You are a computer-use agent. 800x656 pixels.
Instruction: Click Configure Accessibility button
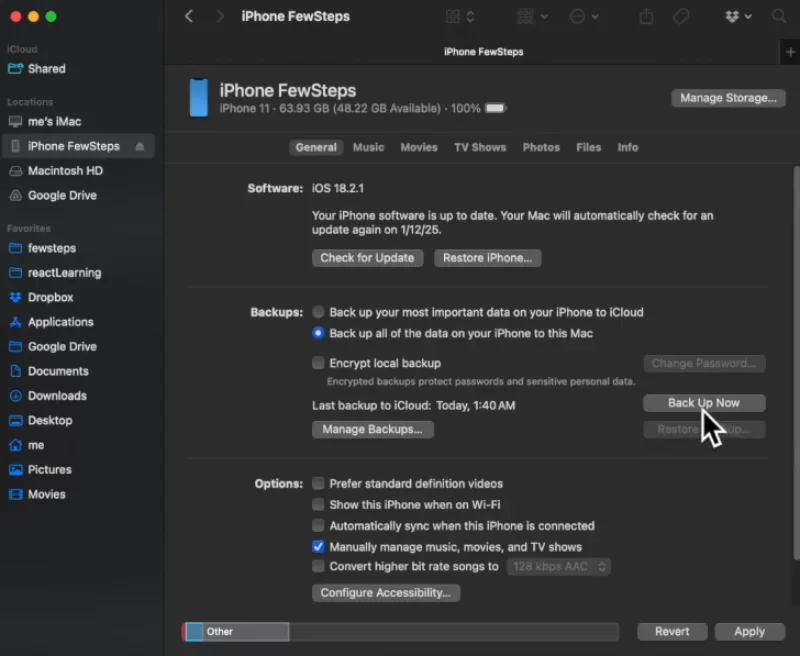[386, 593]
